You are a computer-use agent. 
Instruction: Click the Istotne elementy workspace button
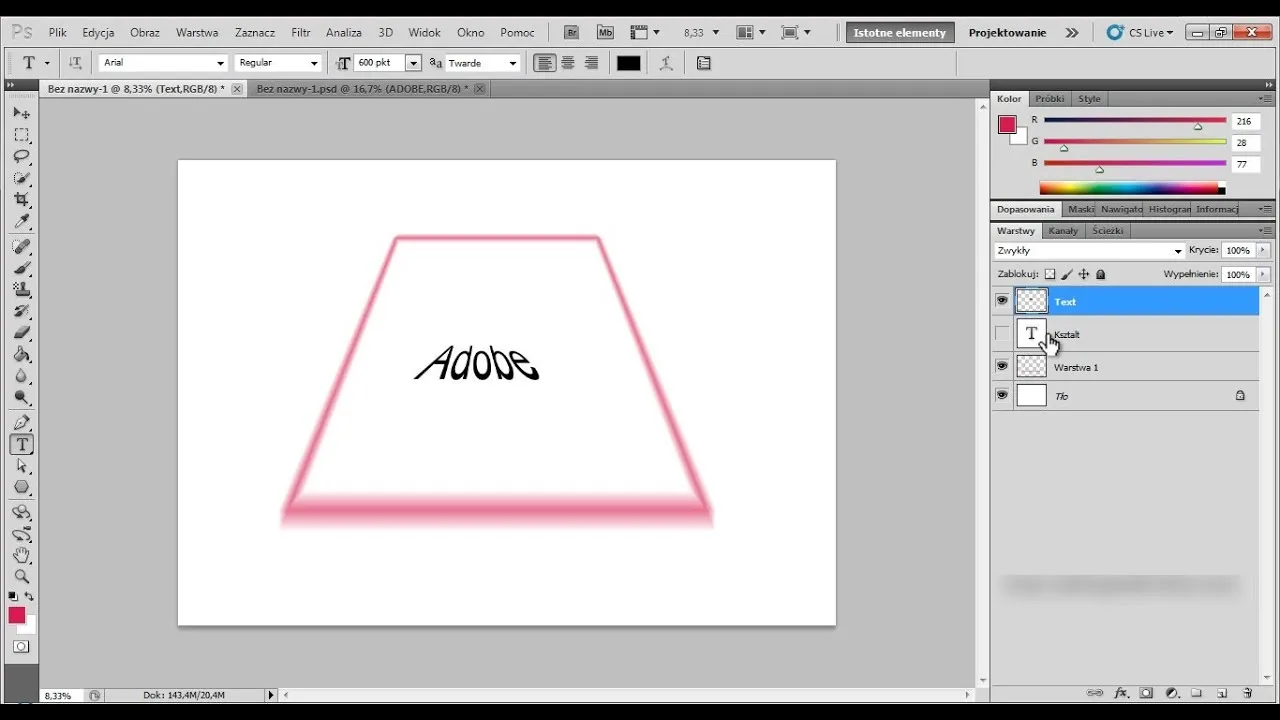point(899,33)
